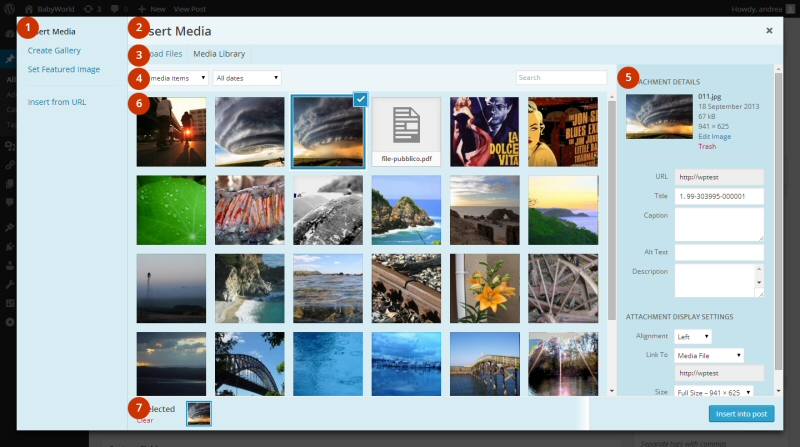
Task: Click Edit Image in attachment details
Action: (x=714, y=136)
